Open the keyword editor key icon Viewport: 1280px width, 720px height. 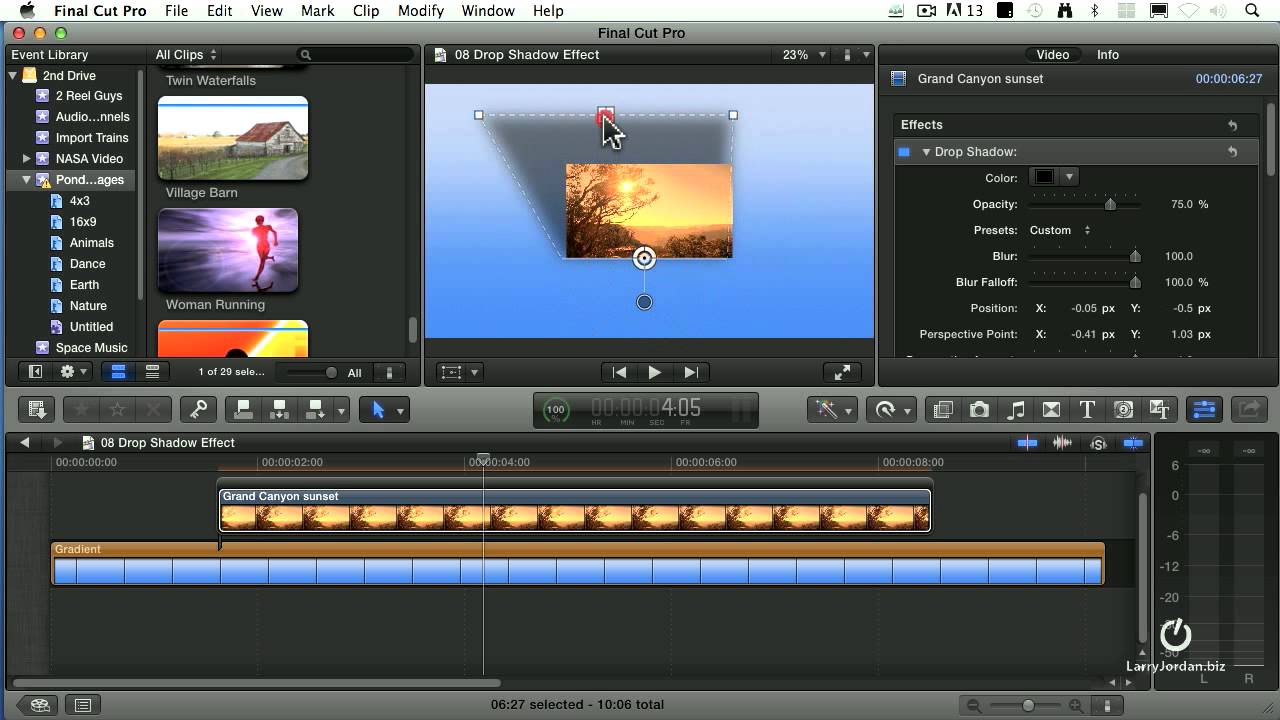[198, 409]
